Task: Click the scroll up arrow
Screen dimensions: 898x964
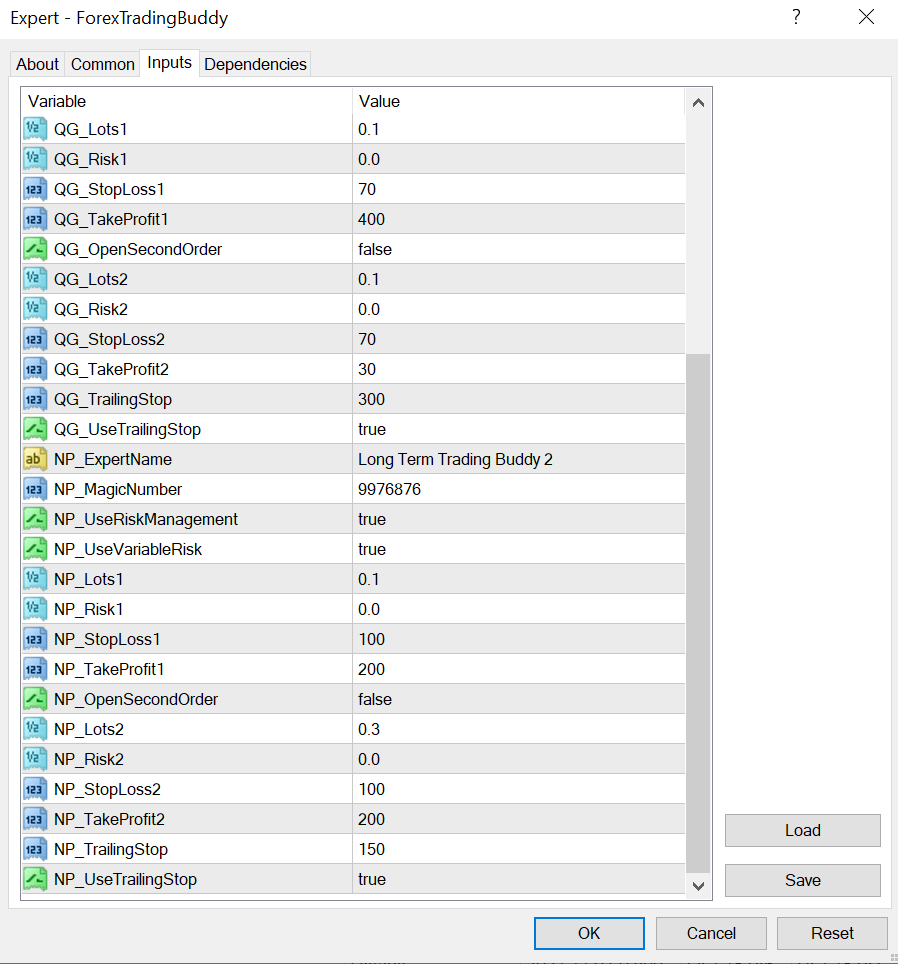Action: (698, 103)
